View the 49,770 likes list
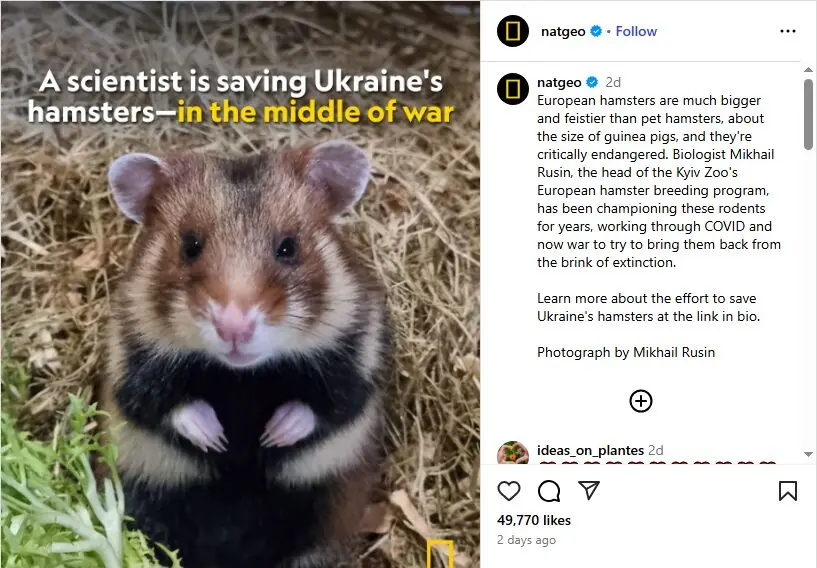The width and height of the screenshot is (817, 568). [534, 520]
